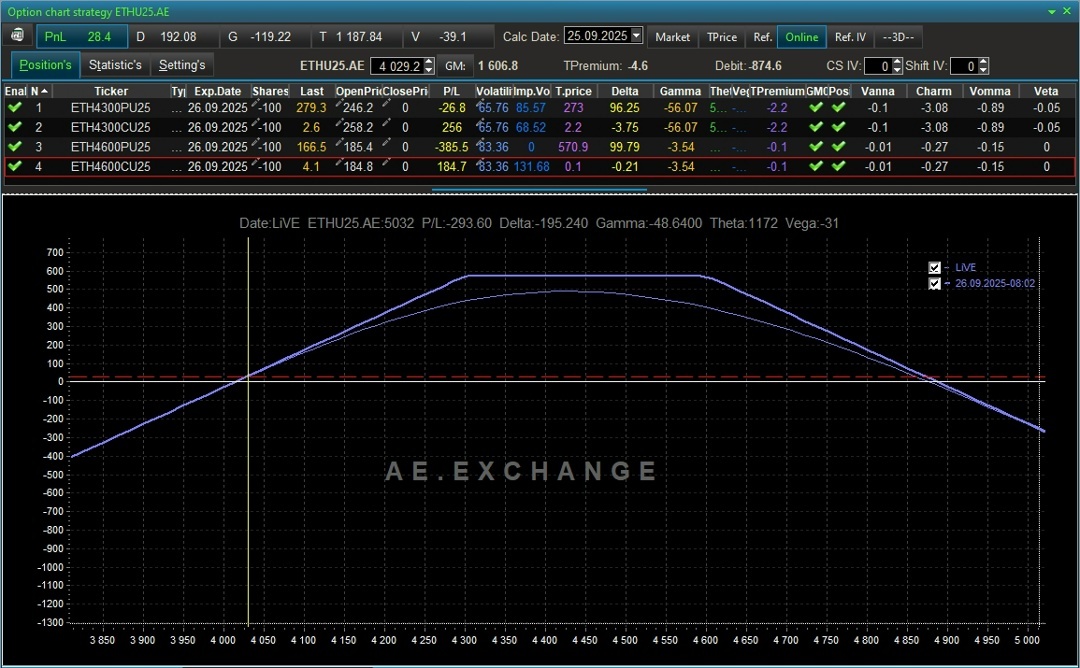Edit open price 246.2 via pencil icon
This screenshot has width=1080, height=668.
(340, 104)
